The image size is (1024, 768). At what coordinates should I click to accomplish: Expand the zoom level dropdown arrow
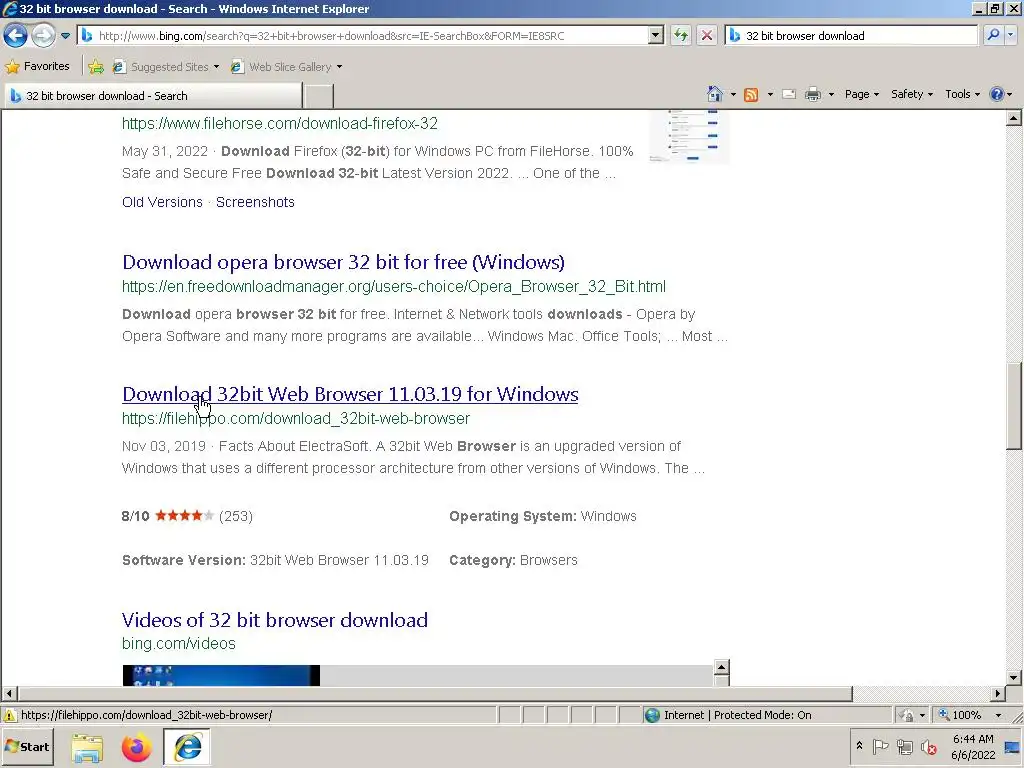coord(998,715)
